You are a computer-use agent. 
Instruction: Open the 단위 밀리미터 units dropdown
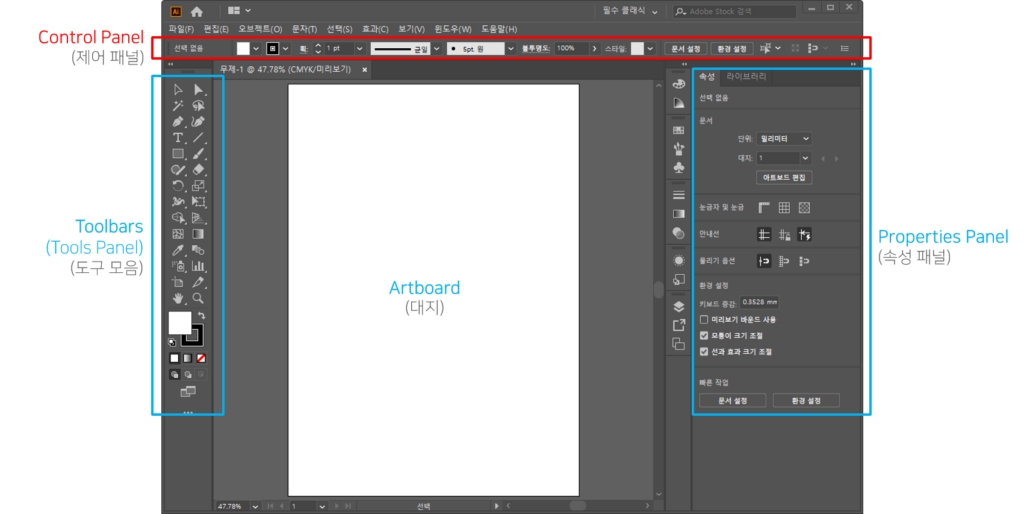pyautogui.click(x=785, y=139)
